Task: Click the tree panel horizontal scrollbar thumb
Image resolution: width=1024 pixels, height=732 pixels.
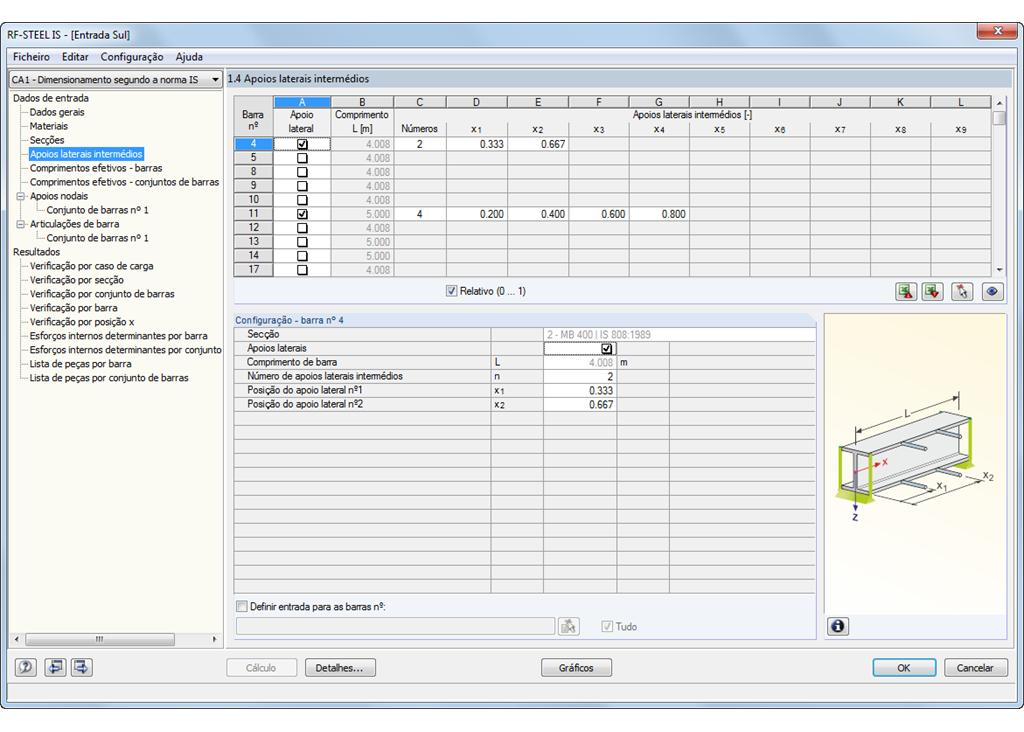Action: pos(99,639)
